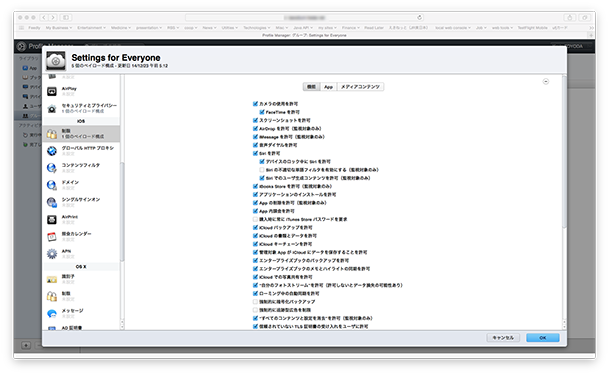The height and width of the screenshot is (375, 609).
Task: Select the AirPrint printer icon
Action: click(x=52, y=220)
